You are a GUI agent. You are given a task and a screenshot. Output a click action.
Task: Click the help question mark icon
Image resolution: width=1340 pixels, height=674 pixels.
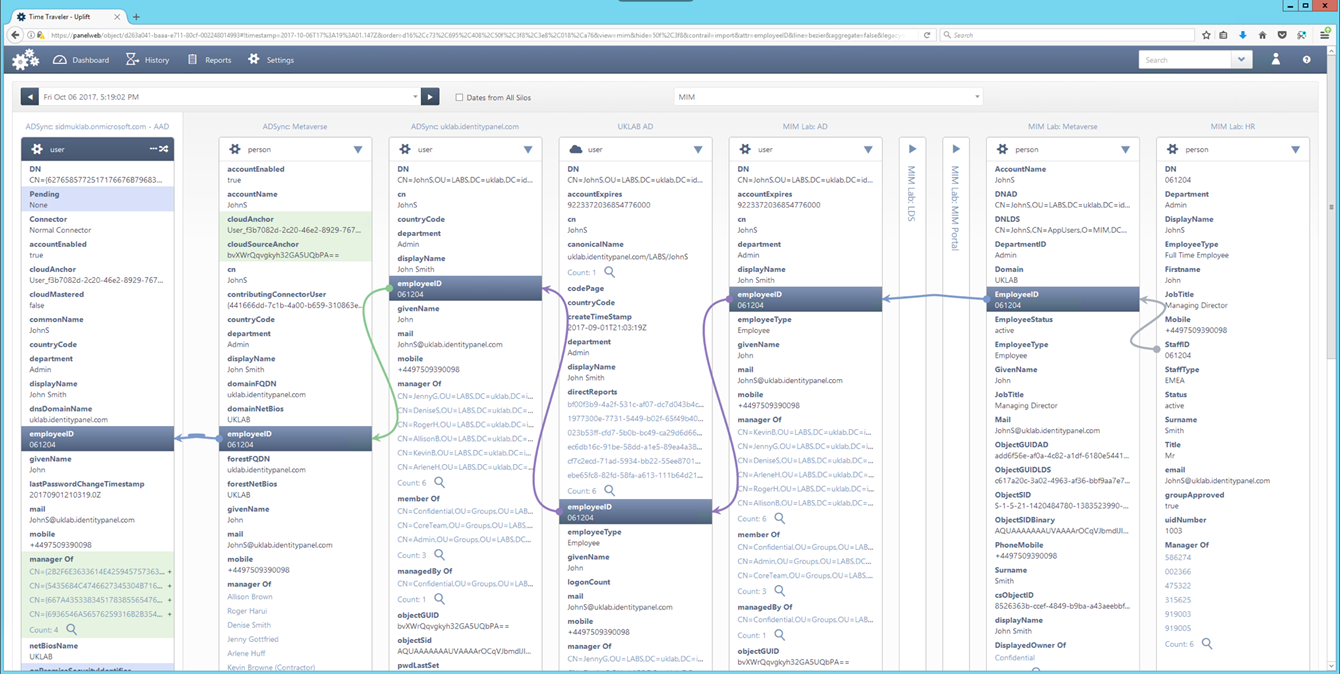coord(1306,60)
